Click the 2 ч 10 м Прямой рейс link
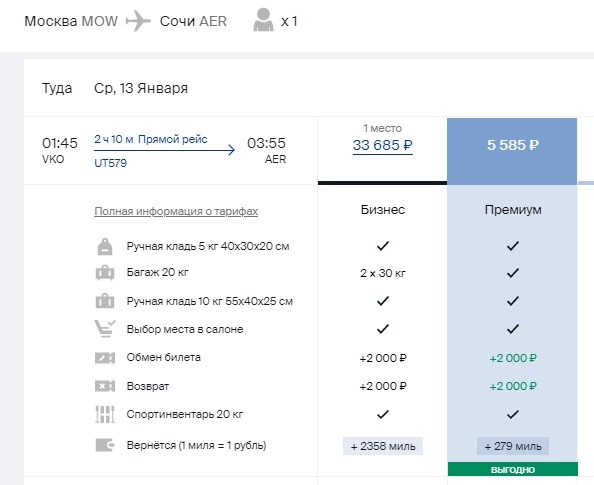 tap(151, 139)
